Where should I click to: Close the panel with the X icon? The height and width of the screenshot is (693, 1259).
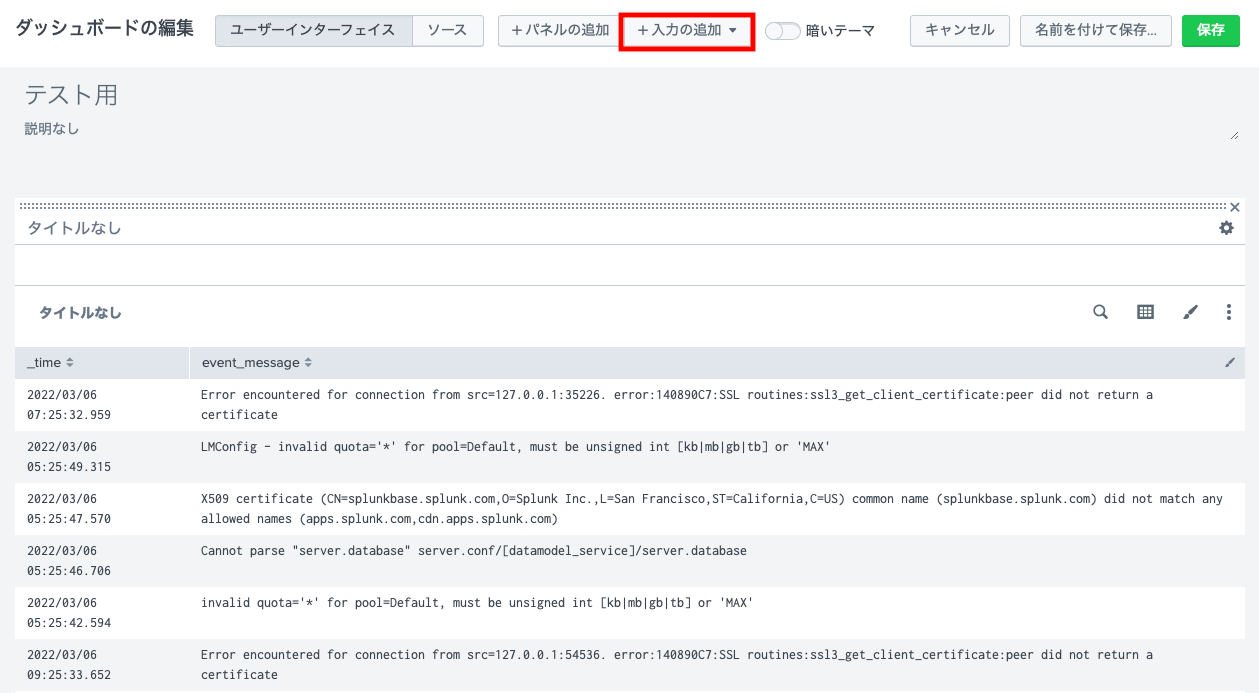pyautogui.click(x=1235, y=207)
